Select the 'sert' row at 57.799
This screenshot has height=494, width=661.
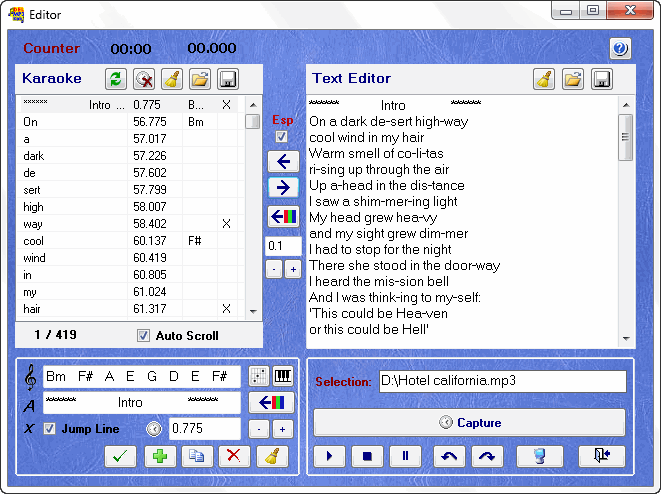[x=130, y=190]
